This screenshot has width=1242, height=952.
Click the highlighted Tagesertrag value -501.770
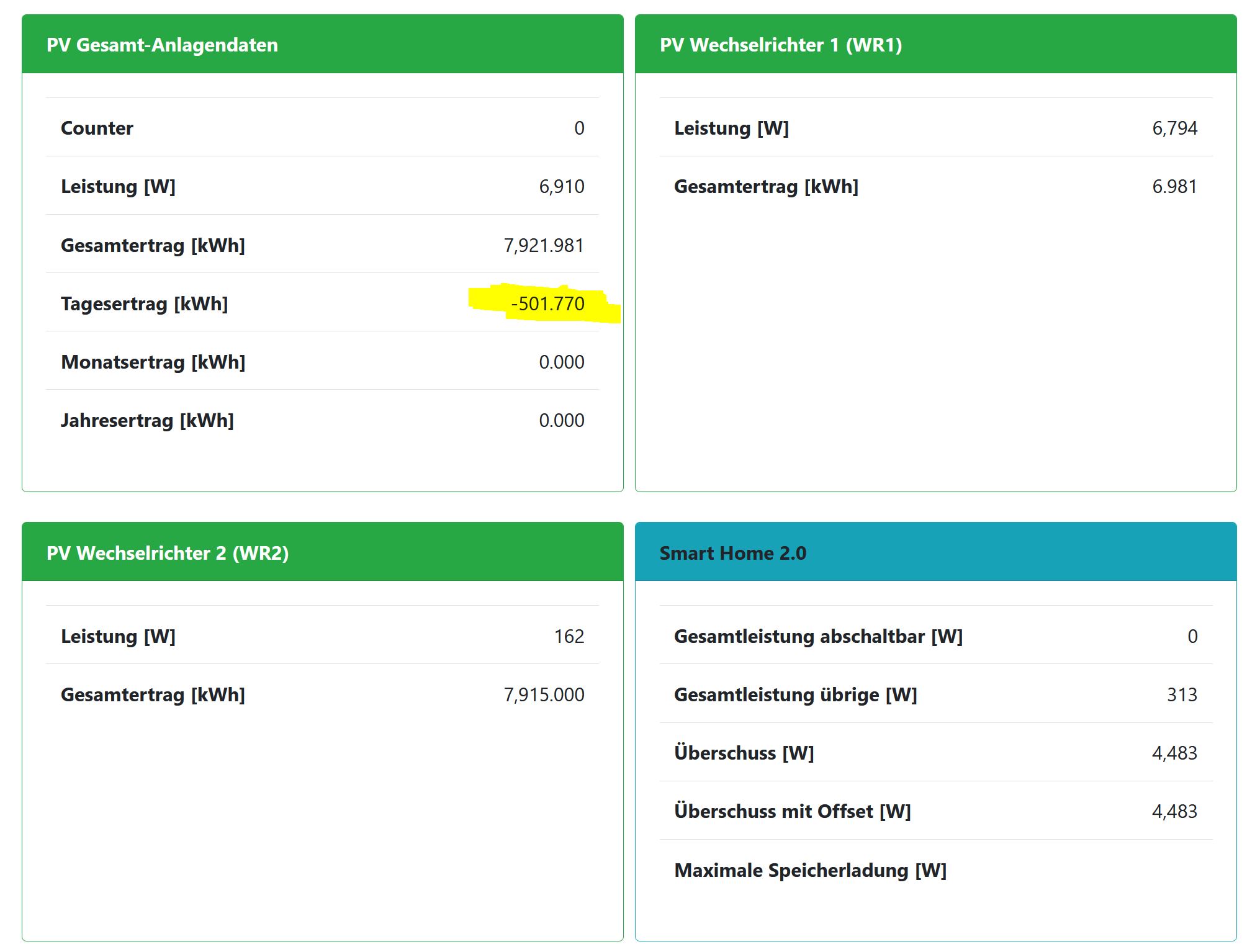tap(547, 304)
